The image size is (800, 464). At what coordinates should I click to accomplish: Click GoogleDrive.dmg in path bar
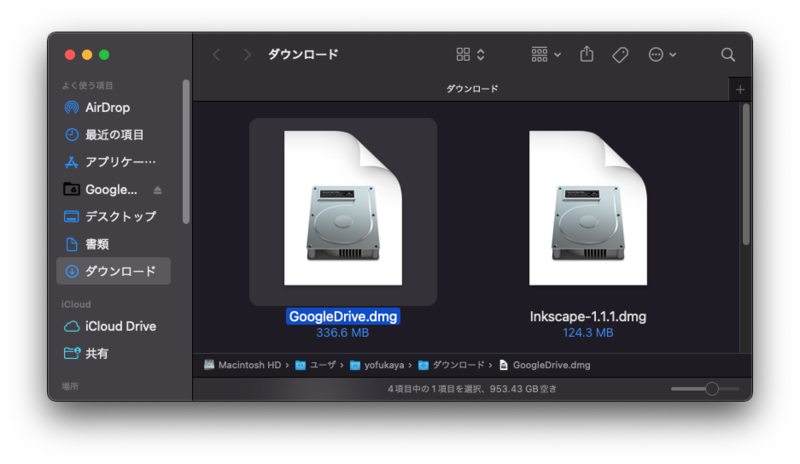(x=545, y=365)
